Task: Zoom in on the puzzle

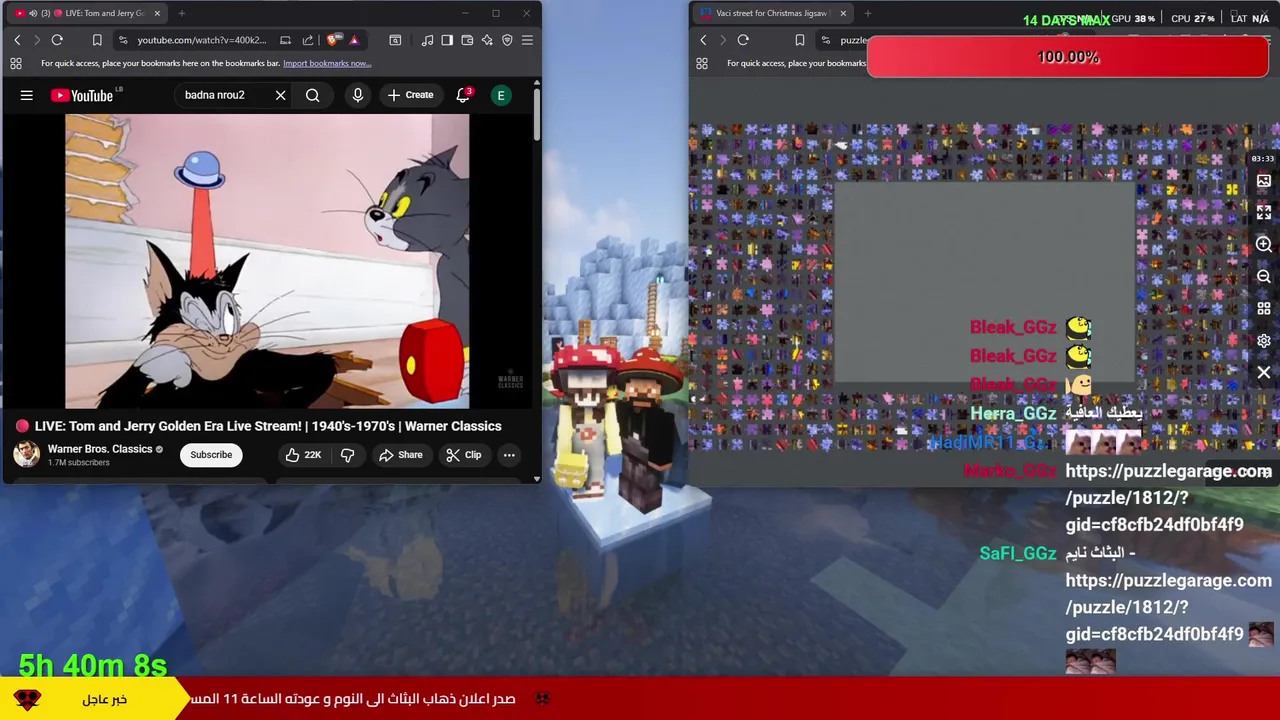Action: tap(1264, 245)
